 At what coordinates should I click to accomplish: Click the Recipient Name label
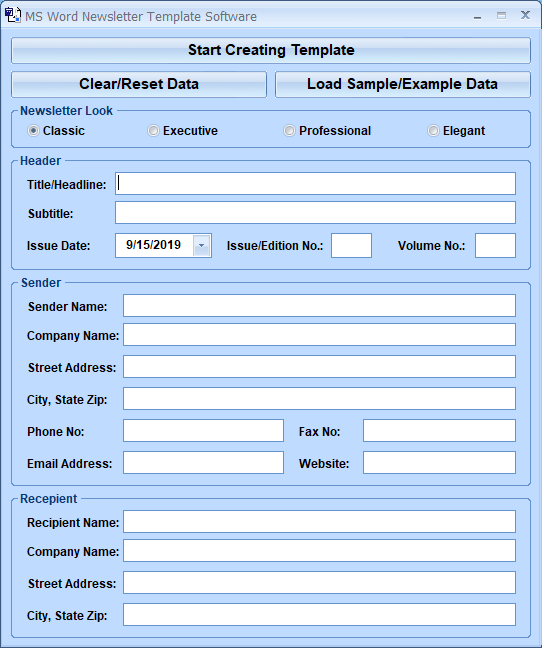pyautogui.click(x=73, y=523)
